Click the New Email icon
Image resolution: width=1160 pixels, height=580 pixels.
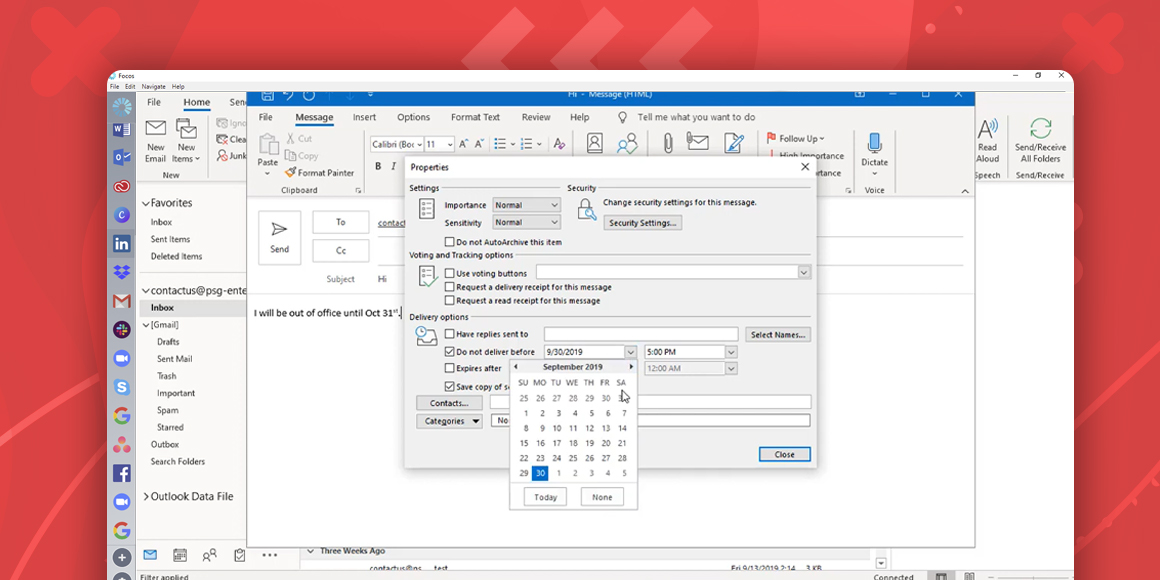(x=155, y=128)
